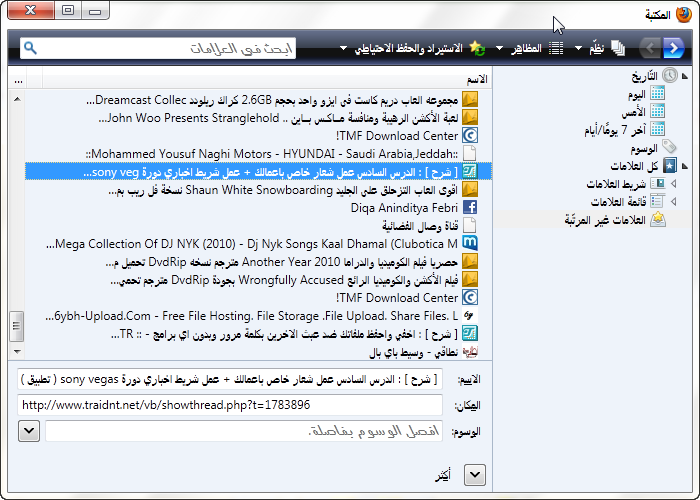
Task: Click the bookmark list scrollbar thumb
Action: click(x=17, y=326)
